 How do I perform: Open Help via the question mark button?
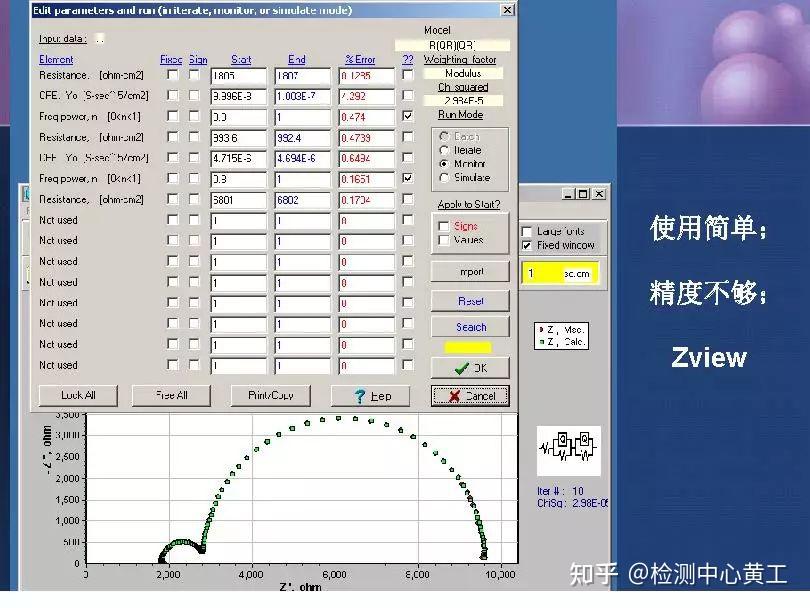pyautogui.click(x=370, y=395)
